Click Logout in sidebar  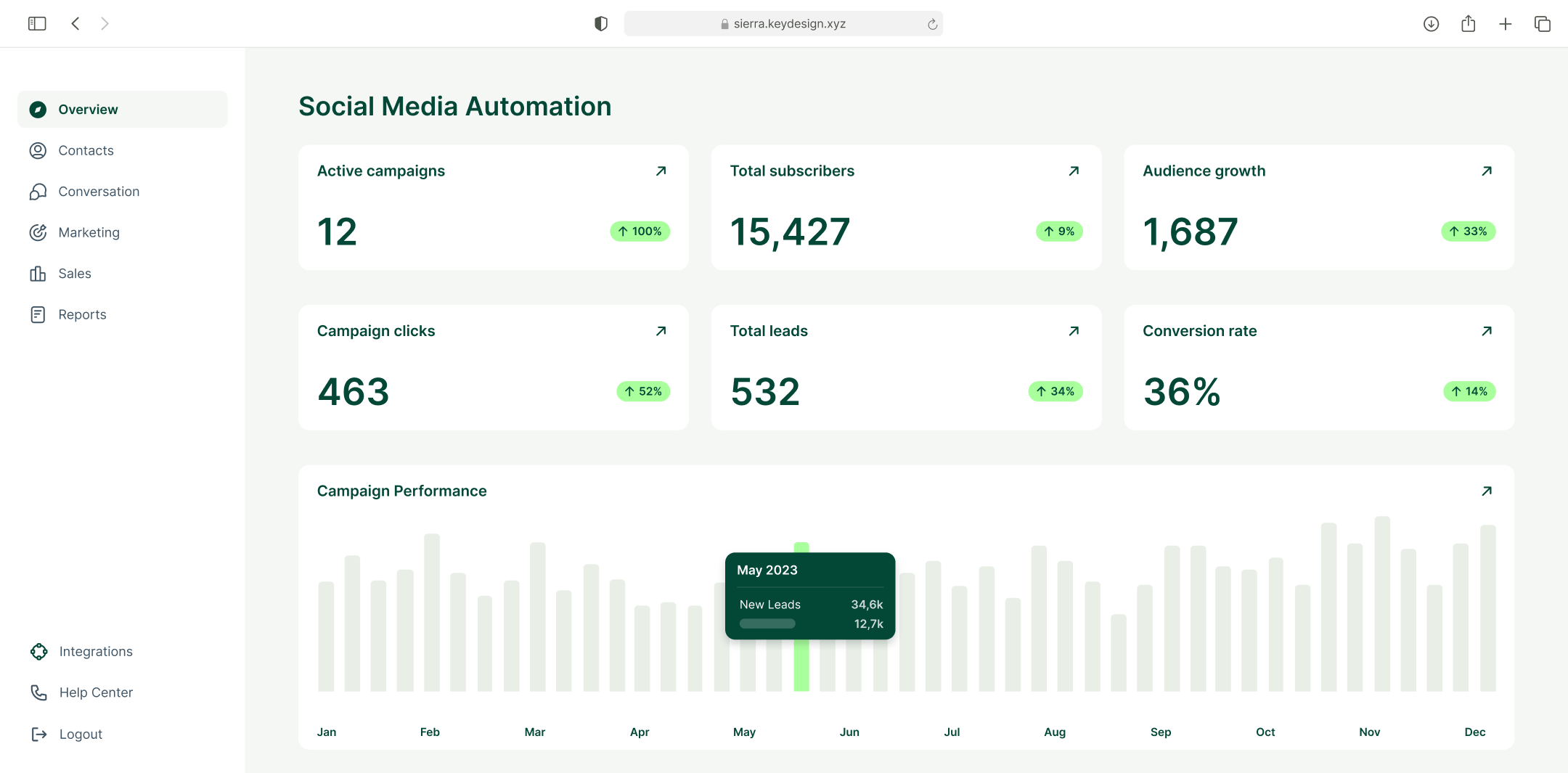(80, 735)
